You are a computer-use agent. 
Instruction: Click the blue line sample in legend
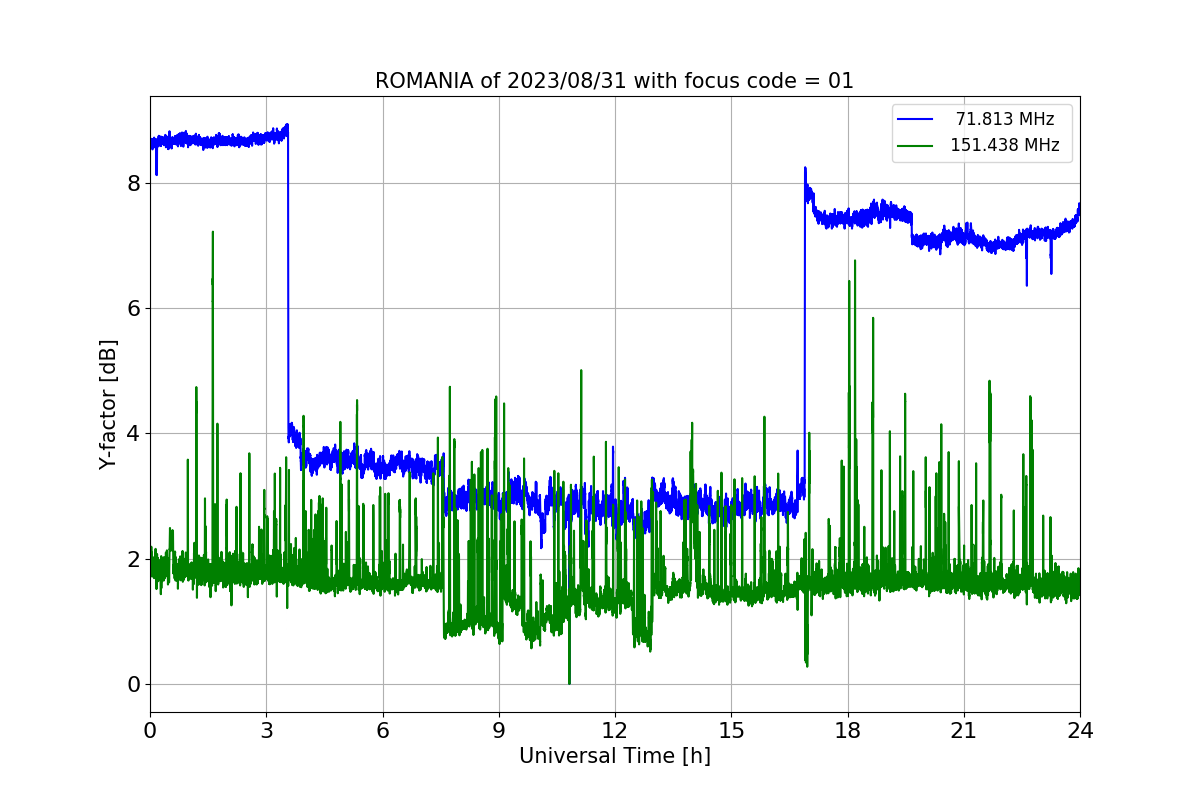[x=915, y=120]
